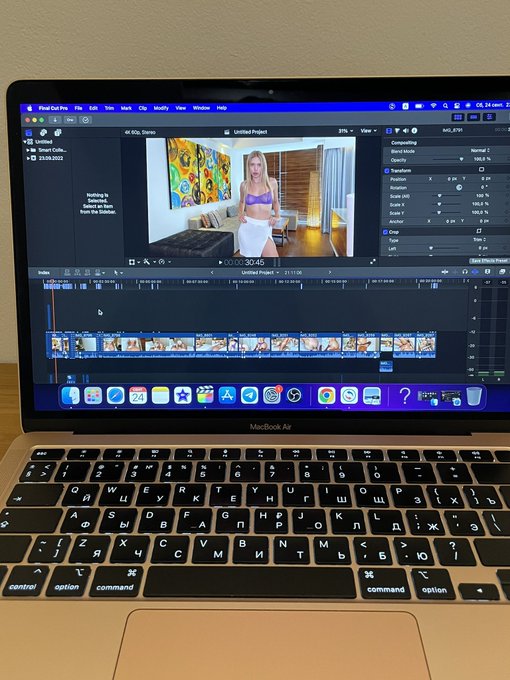
Task: Open the Video inspector tab icon
Action: coord(389,131)
